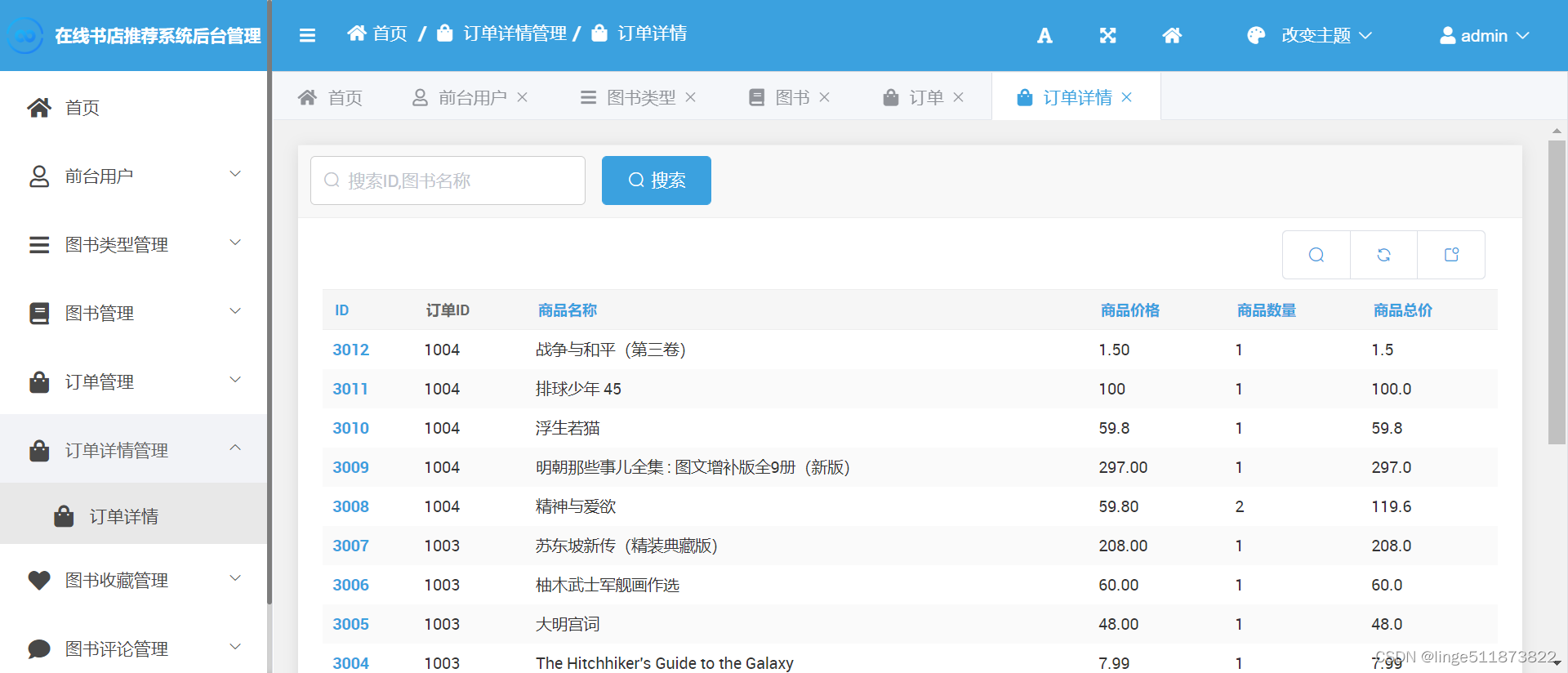Click the palette theme icon
The width and height of the screenshot is (1568, 673).
[1256, 35]
